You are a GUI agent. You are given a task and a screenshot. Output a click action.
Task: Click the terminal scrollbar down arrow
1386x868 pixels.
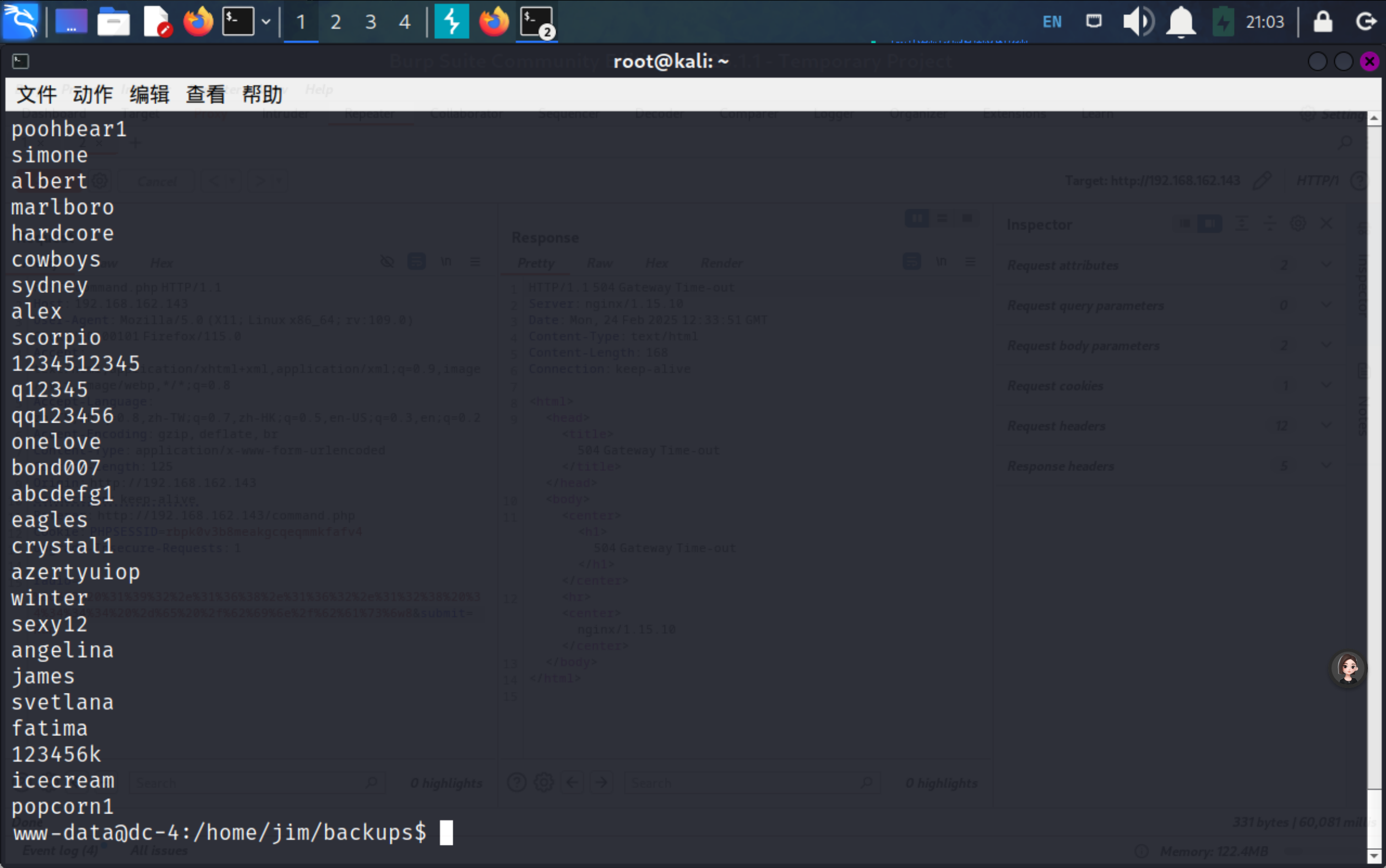click(1374, 856)
